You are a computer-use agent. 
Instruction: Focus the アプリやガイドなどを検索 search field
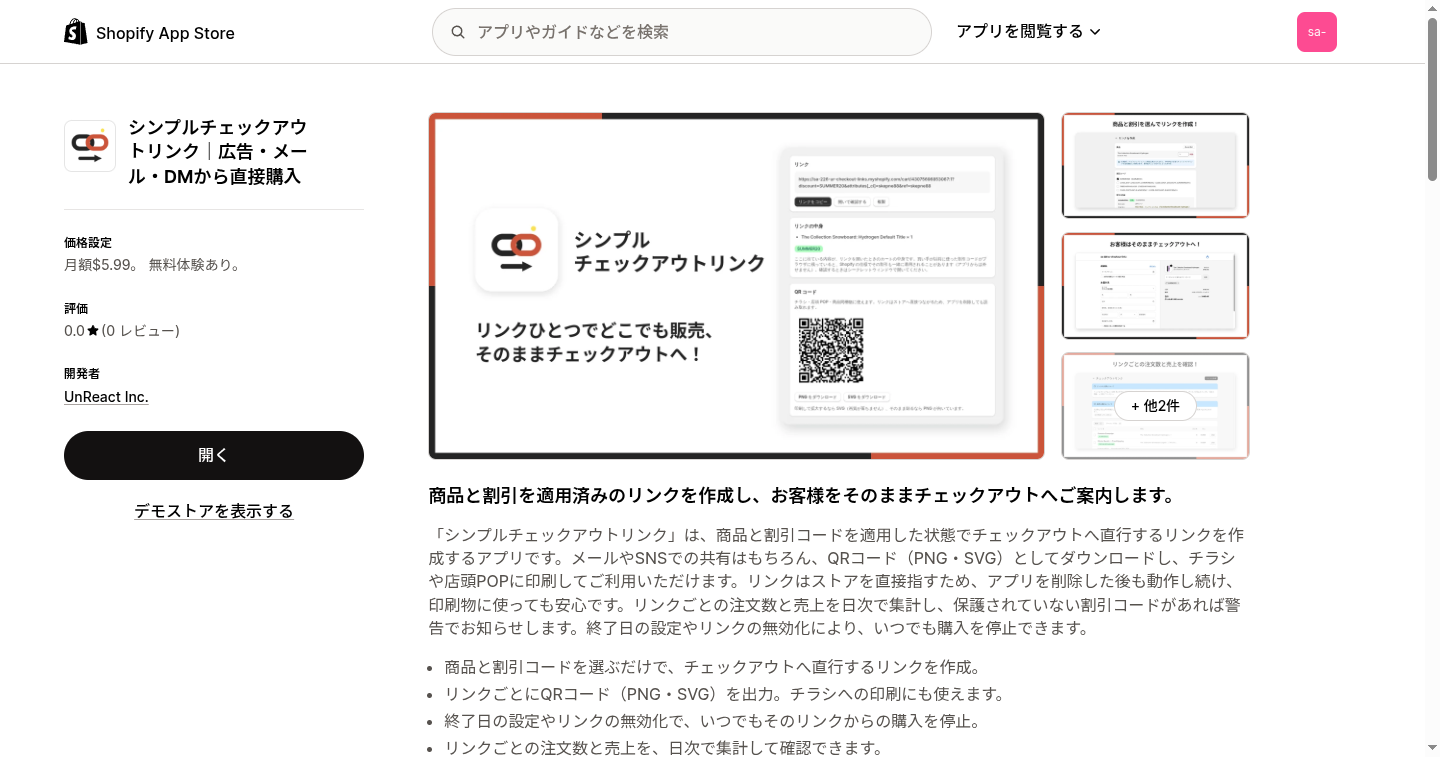[681, 32]
